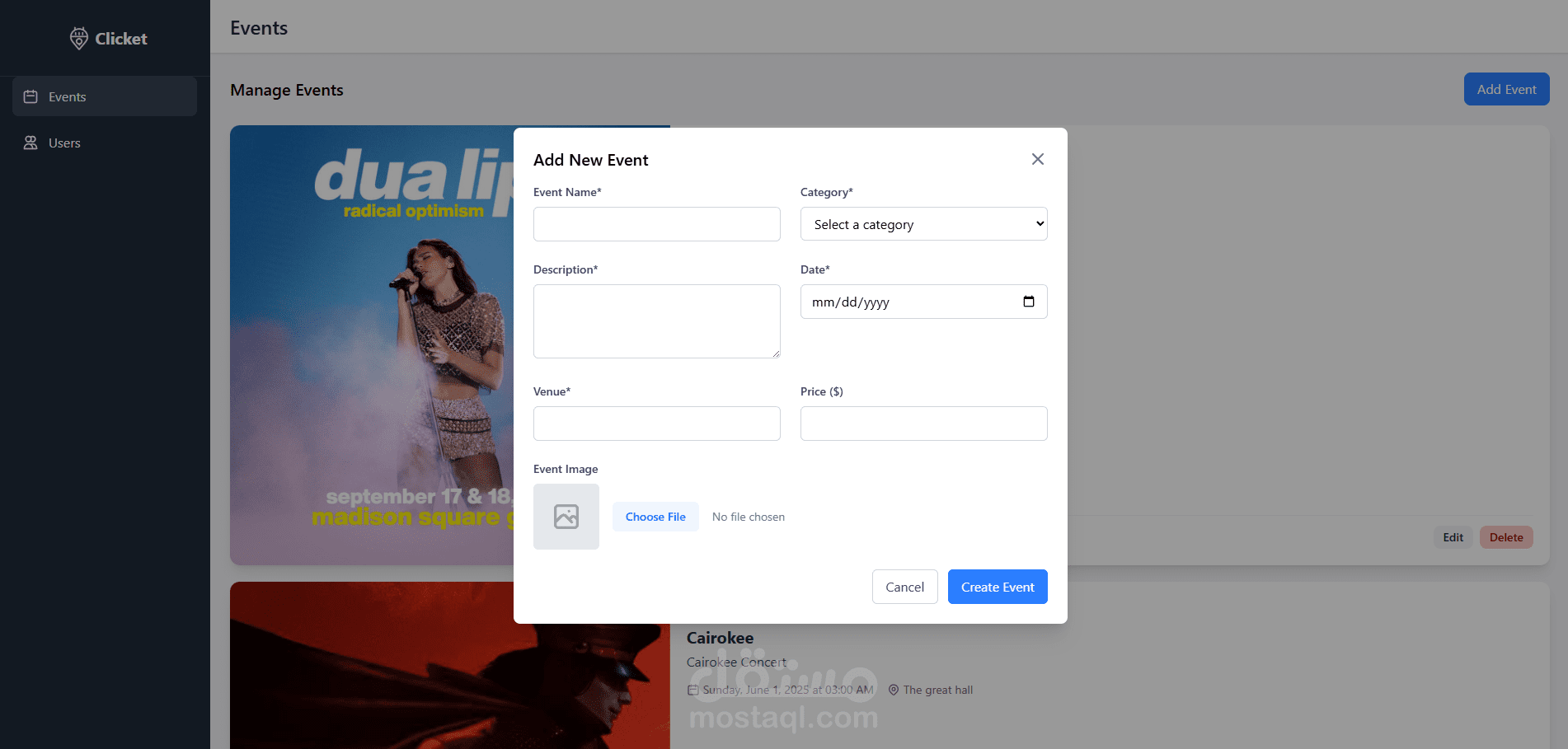Click the 'Cairokee Concert' description text

(736, 662)
